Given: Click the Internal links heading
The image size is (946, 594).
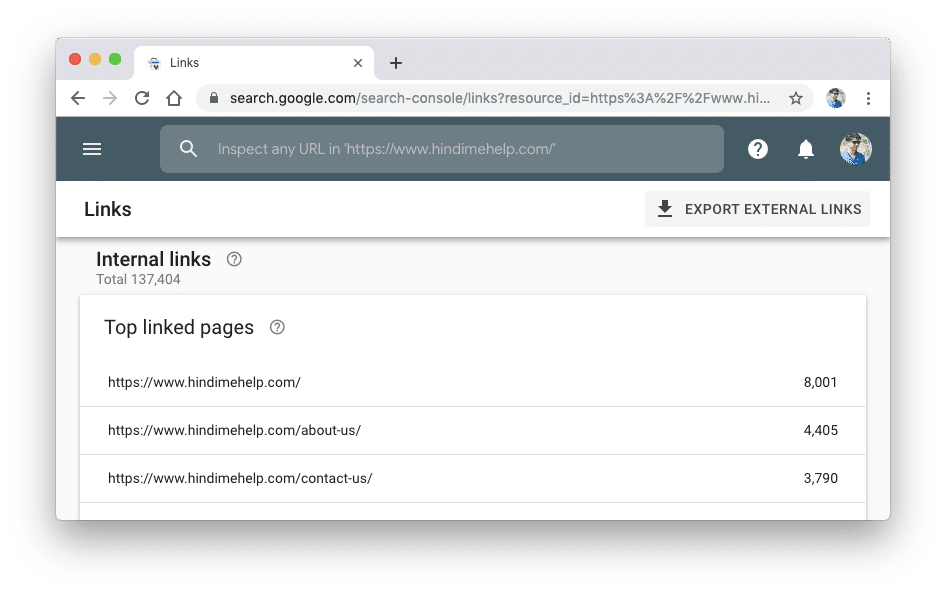Looking at the screenshot, I should tap(153, 259).
